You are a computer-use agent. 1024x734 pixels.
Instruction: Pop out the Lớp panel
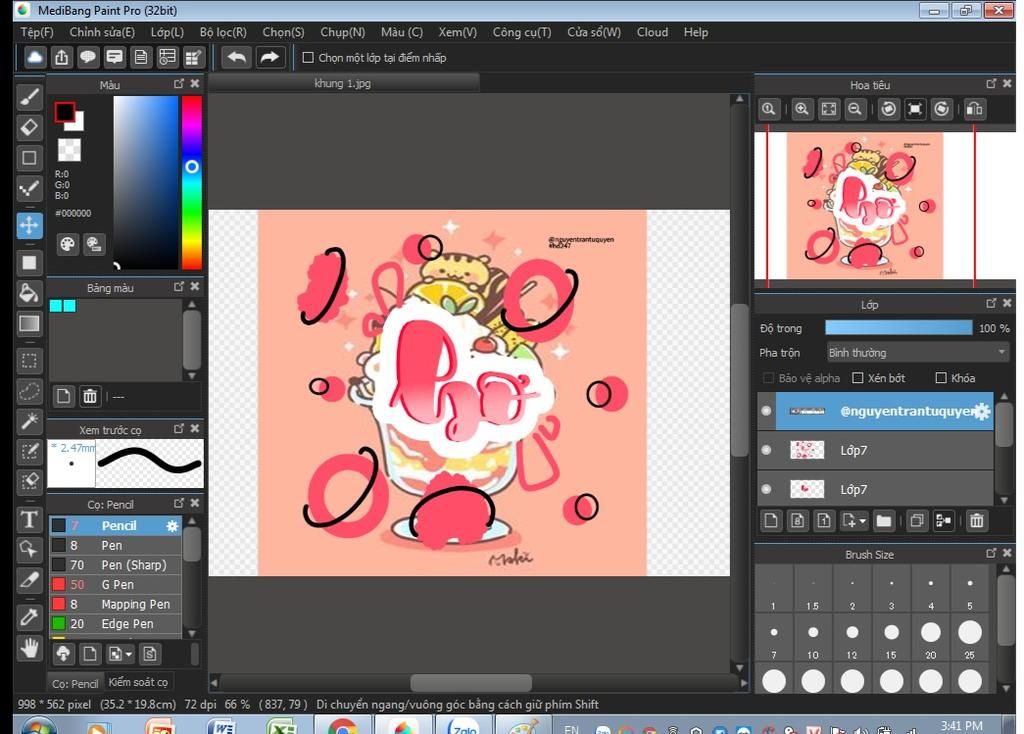(x=991, y=303)
